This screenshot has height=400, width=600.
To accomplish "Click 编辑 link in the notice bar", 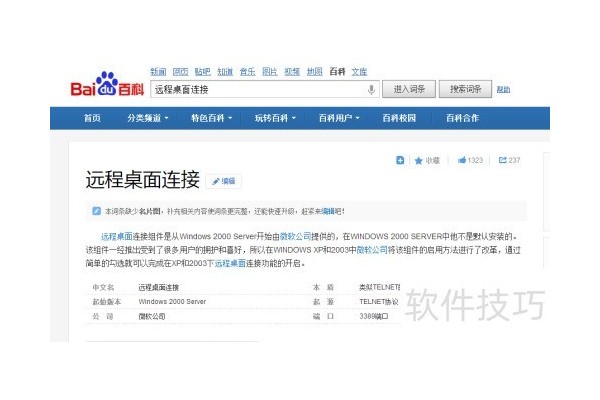I will point(328,211).
